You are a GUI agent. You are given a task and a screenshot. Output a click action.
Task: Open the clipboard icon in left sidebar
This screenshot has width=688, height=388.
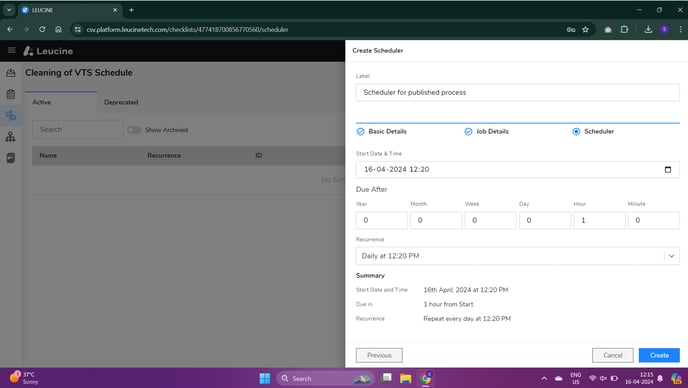pyautogui.click(x=11, y=94)
